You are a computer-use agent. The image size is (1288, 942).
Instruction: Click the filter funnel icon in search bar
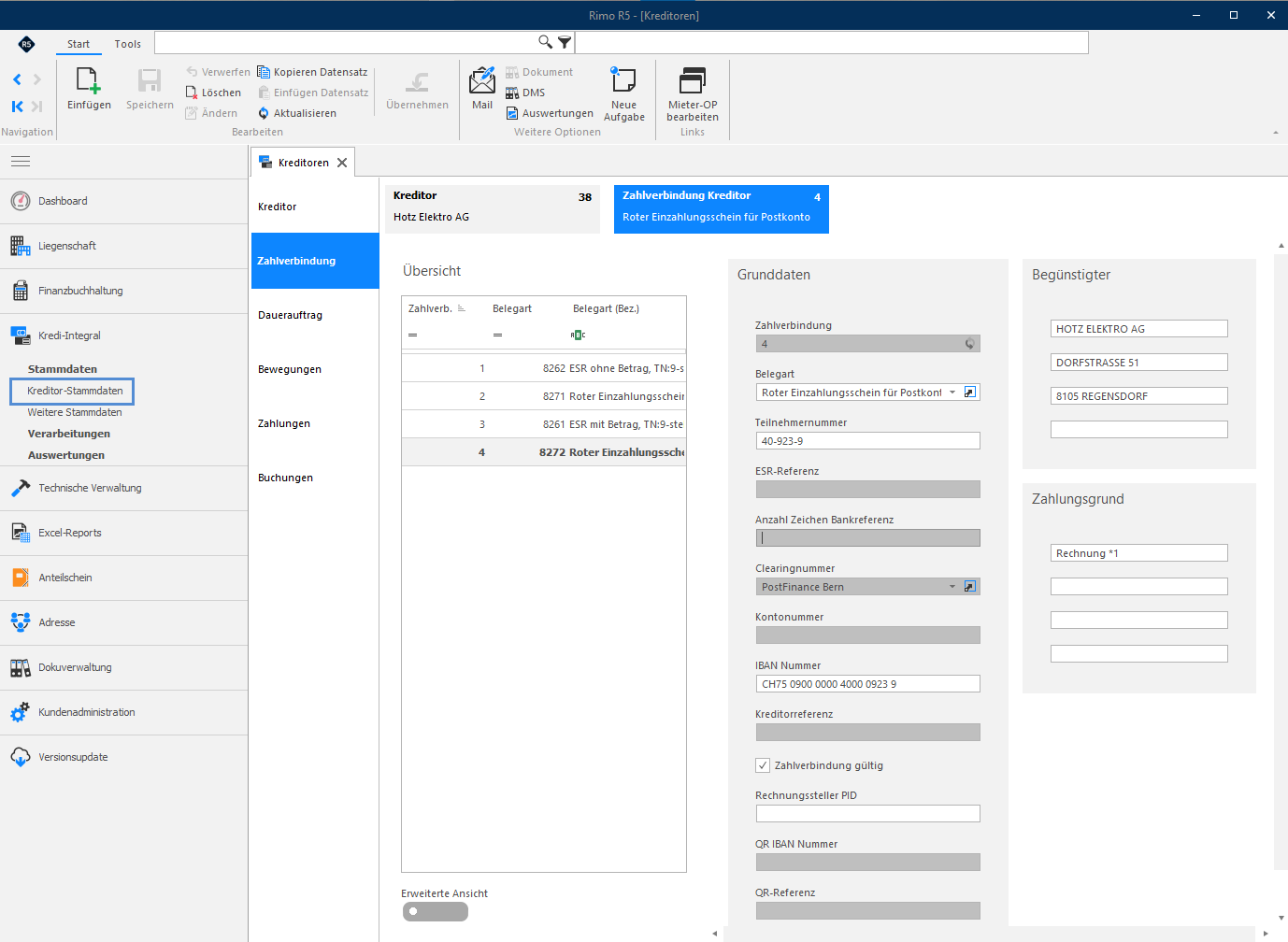pyautogui.click(x=565, y=42)
